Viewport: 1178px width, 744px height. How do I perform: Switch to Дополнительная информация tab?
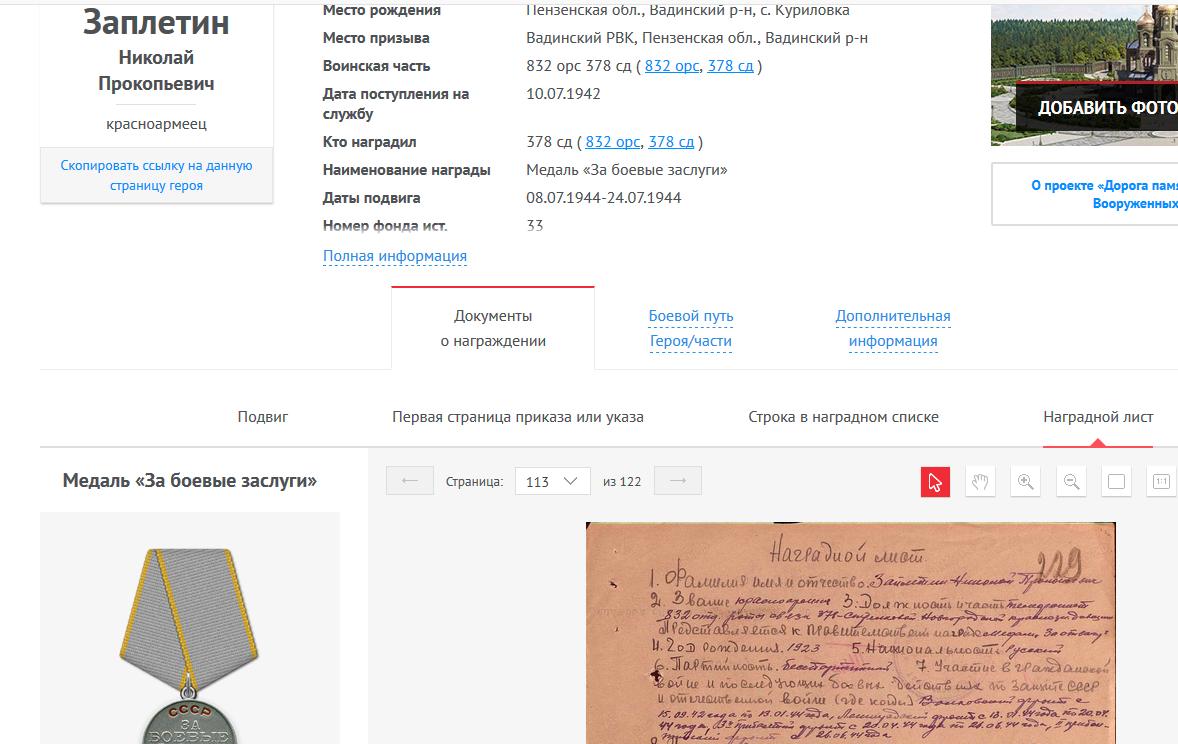pyautogui.click(x=893, y=328)
